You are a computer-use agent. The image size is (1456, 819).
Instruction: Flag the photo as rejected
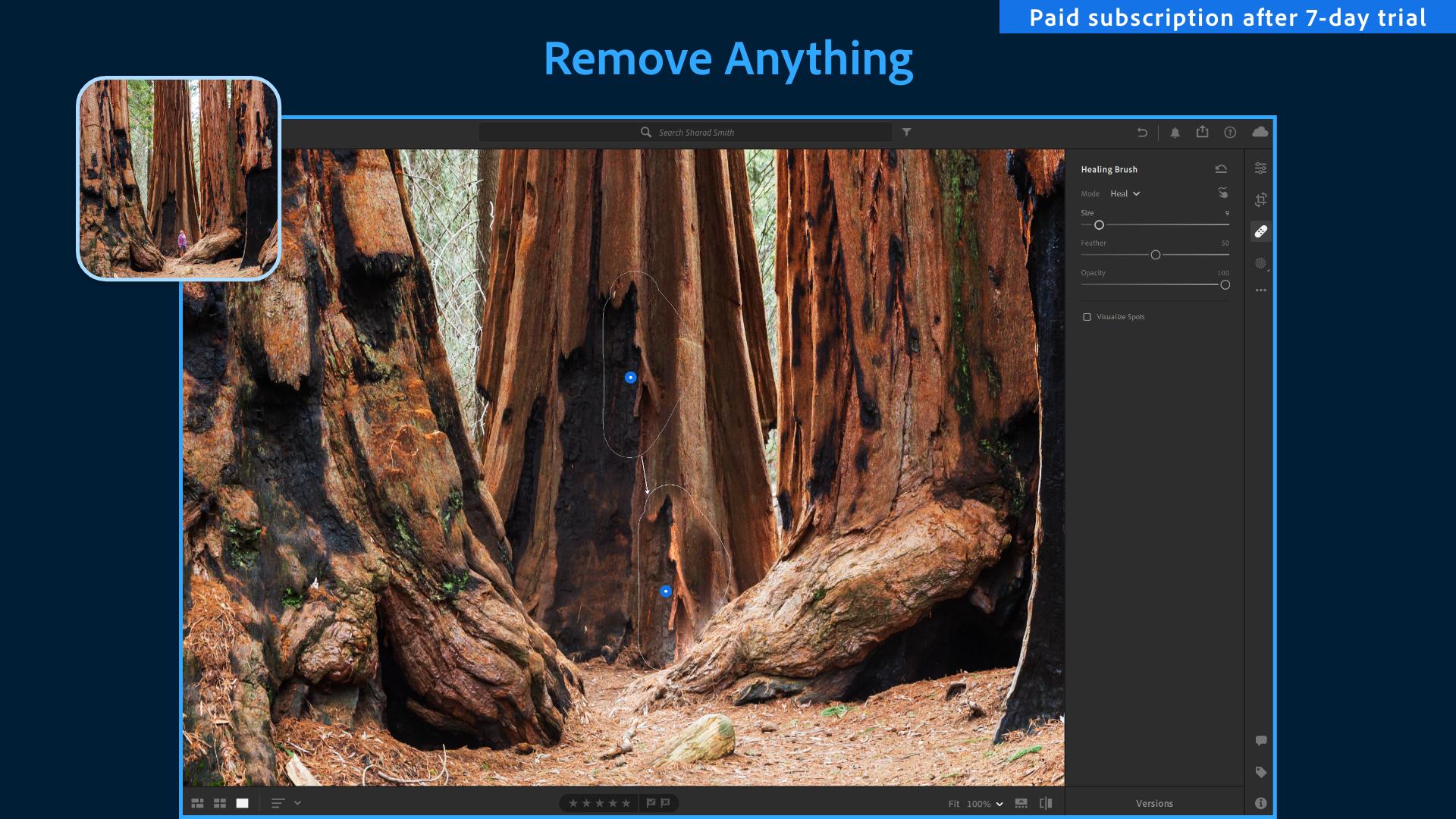(666, 803)
